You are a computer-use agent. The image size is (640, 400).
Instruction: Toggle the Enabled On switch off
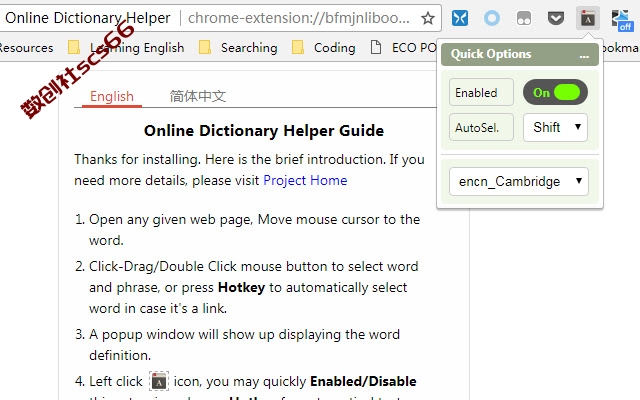pos(555,92)
